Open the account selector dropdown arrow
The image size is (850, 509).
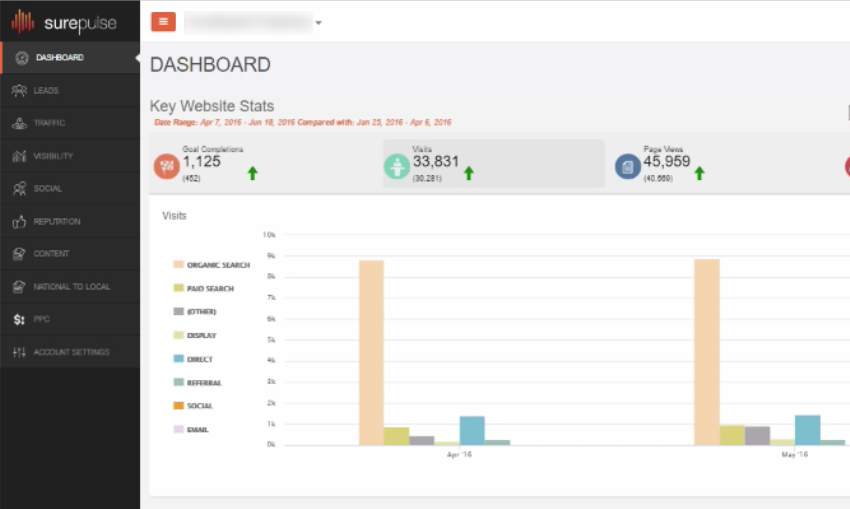click(x=318, y=23)
